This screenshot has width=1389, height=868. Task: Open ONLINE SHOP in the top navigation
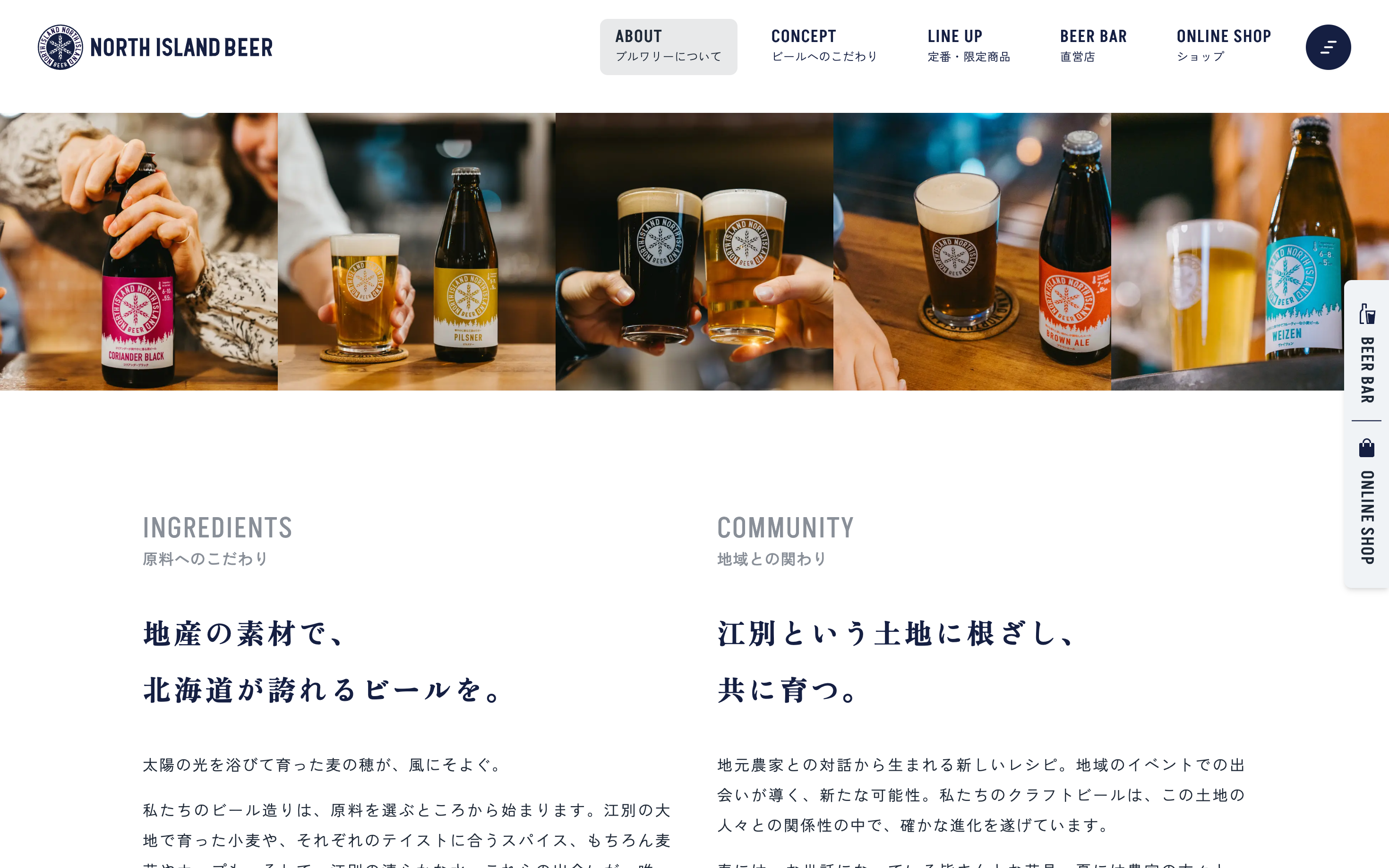click(x=1224, y=46)
